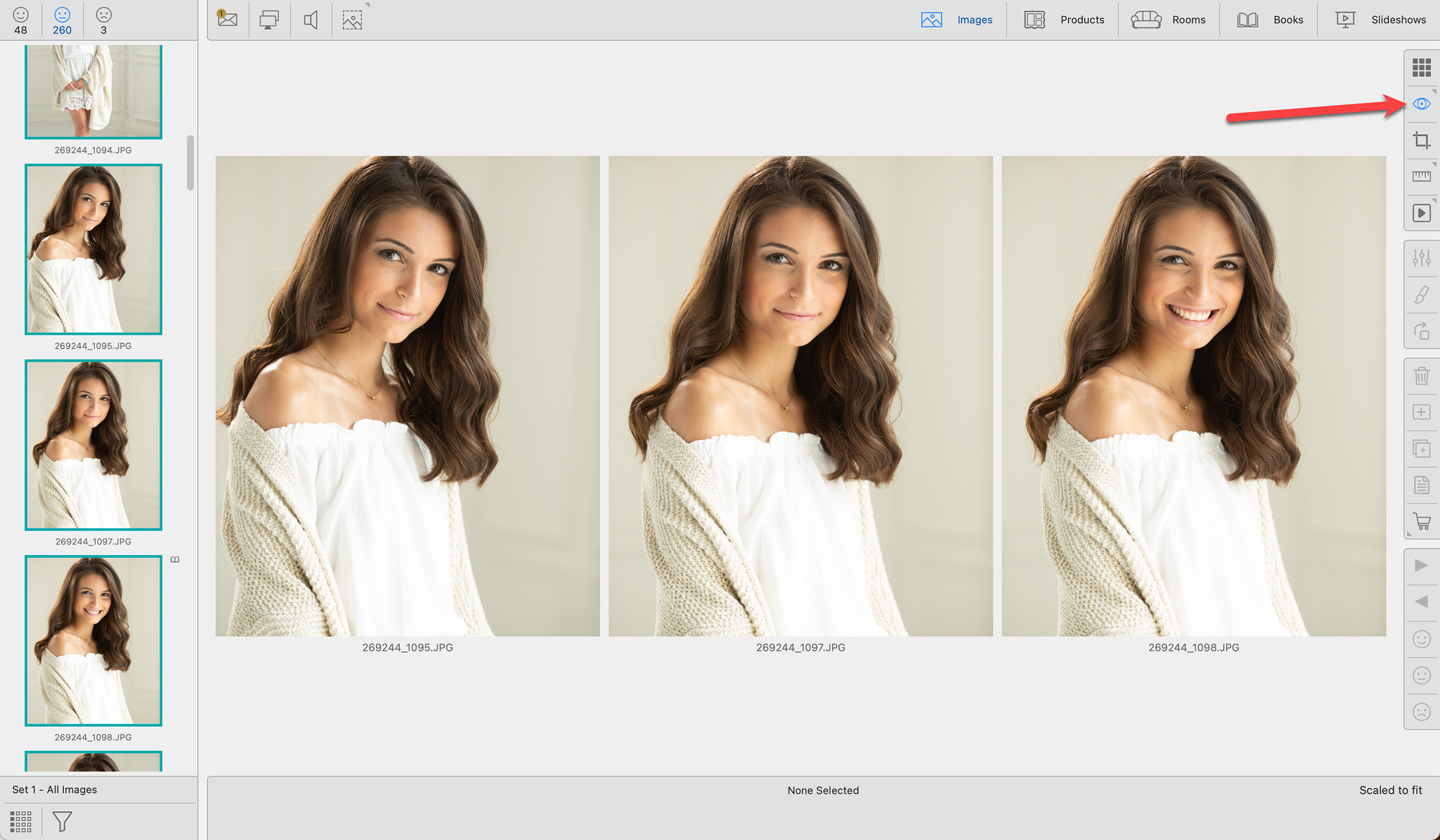The image size is (1440, 840).
Task: Go to the Rooms section
Action: click(x=1168, y=20)
